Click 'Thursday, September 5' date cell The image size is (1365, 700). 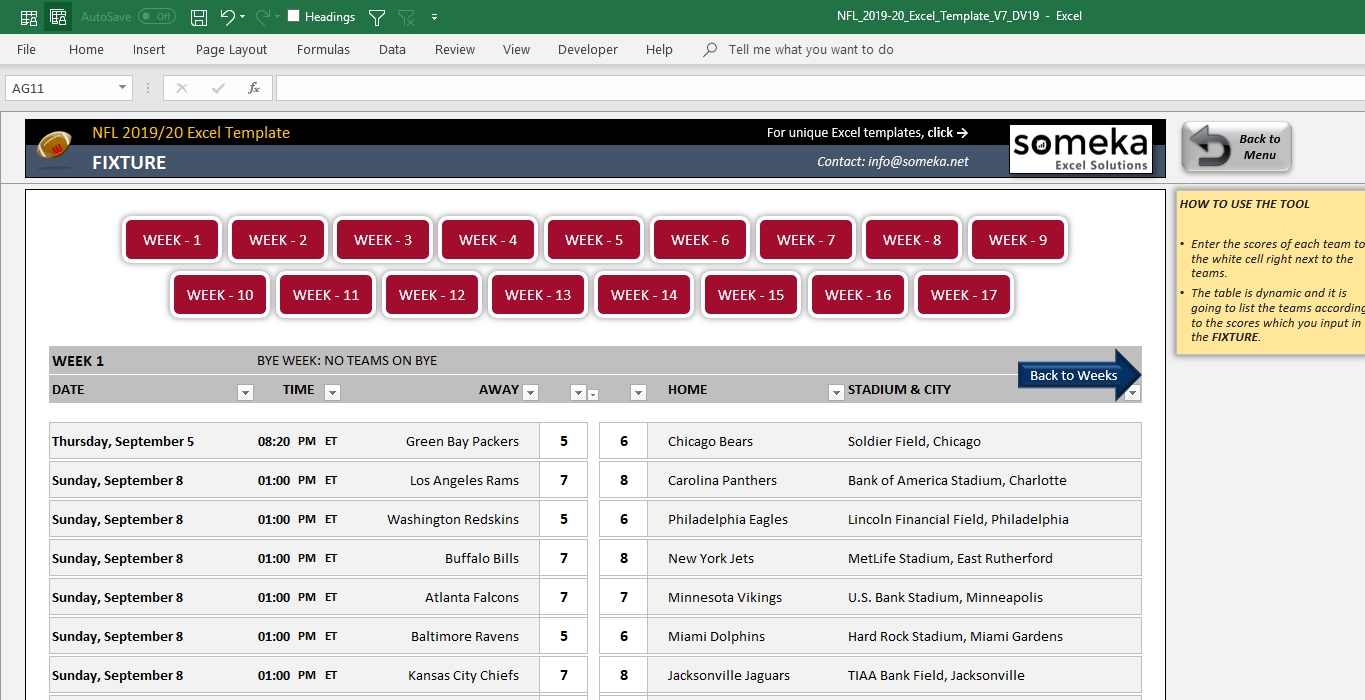point(123,441)
